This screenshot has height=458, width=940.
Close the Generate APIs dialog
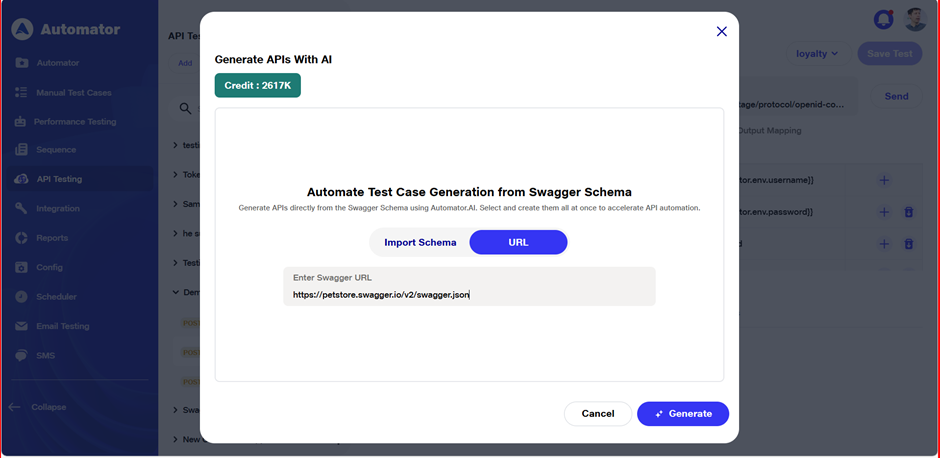722,32
